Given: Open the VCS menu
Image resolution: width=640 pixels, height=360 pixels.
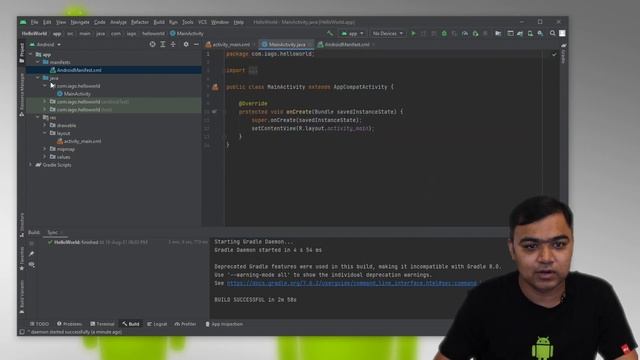Looking at the screenshot, I should point(202,22).
